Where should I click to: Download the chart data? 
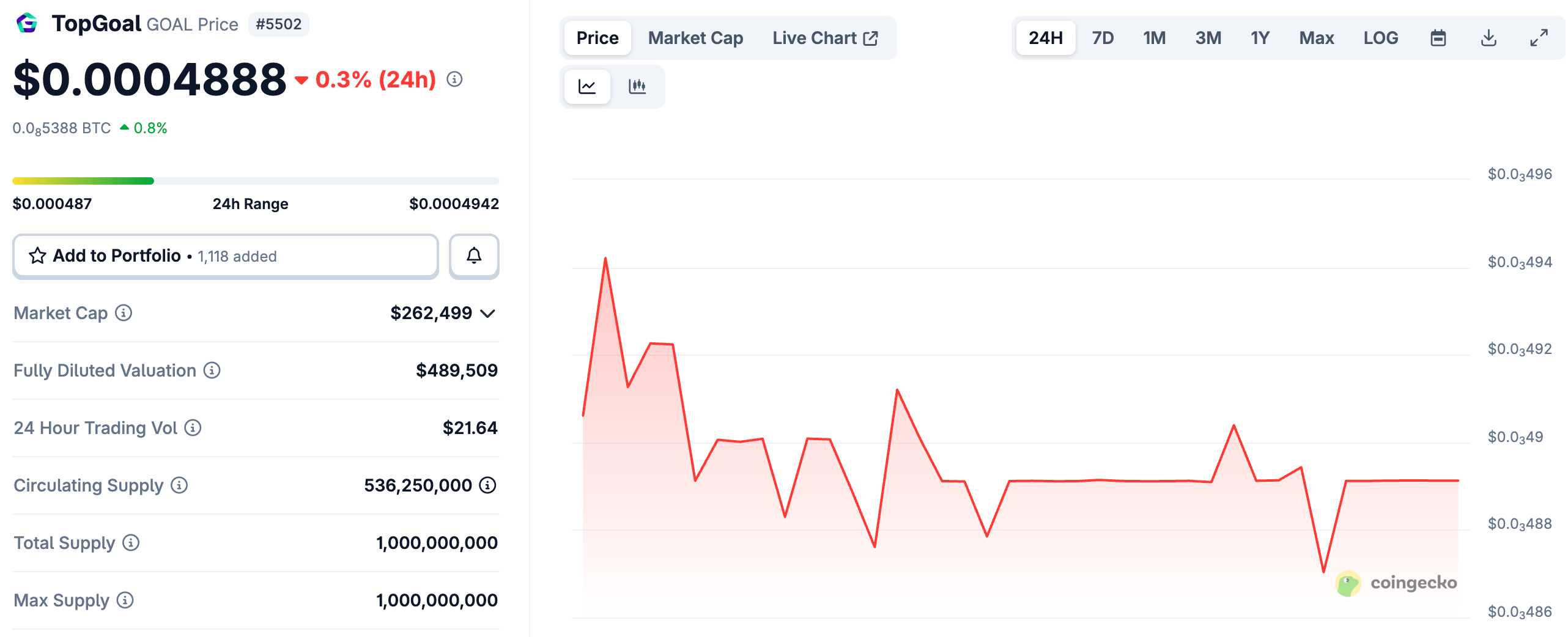[1488, 39]
